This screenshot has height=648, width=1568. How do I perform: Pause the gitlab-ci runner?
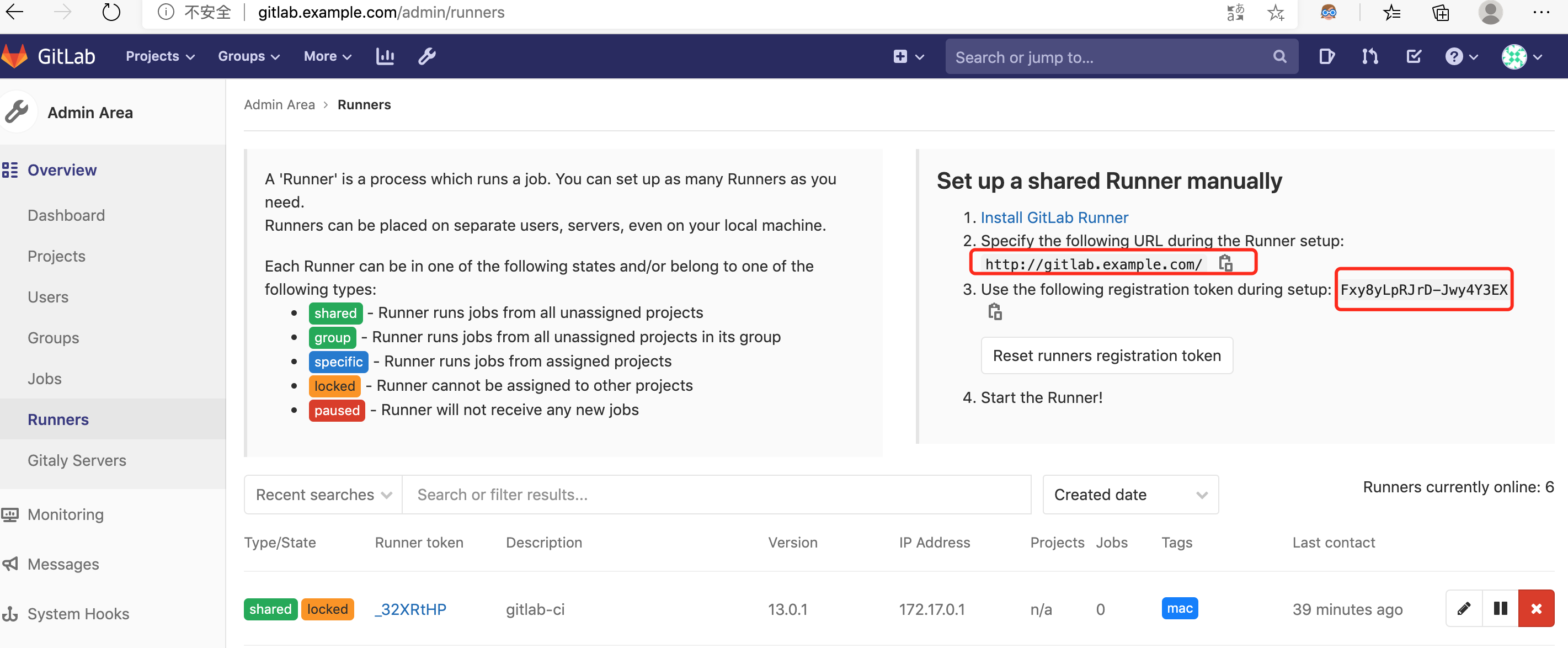1501,608
